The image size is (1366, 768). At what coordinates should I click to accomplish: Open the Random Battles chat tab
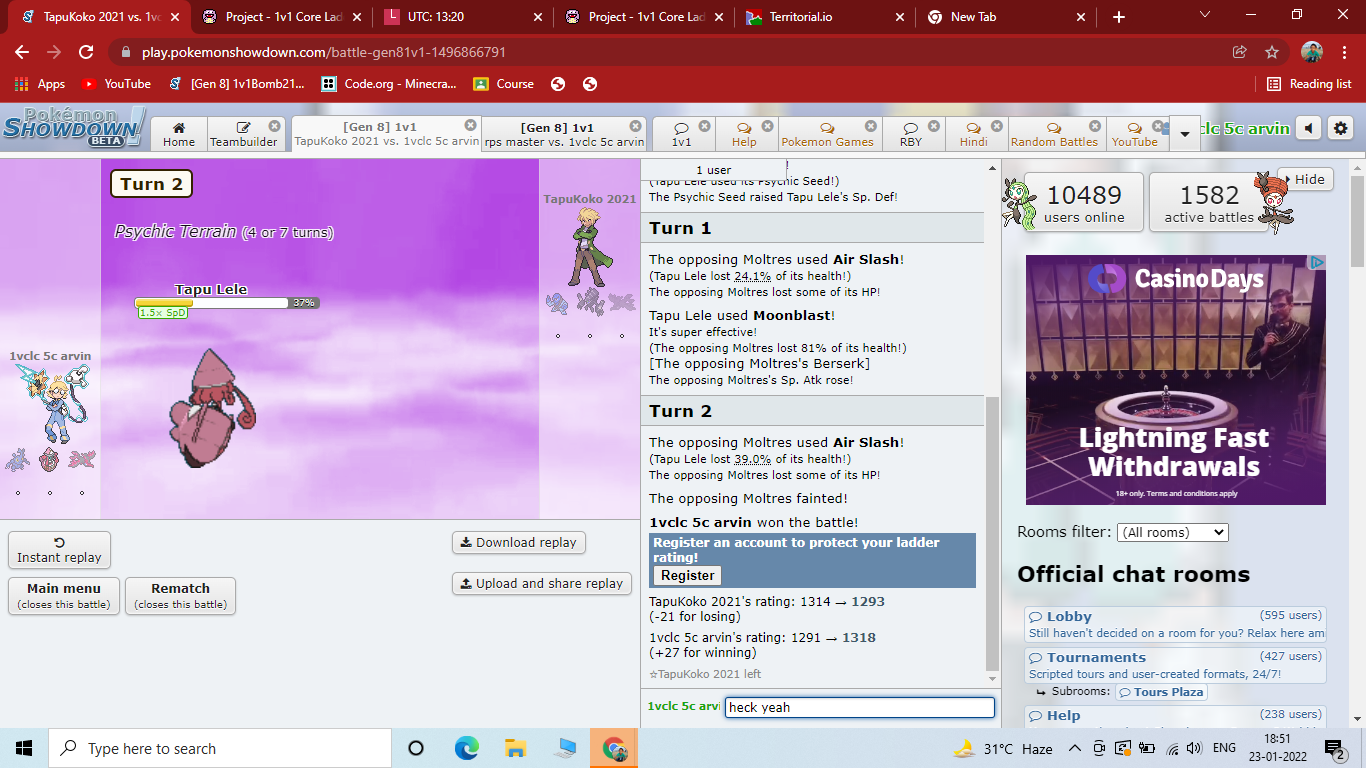[x=1054, y=134]
